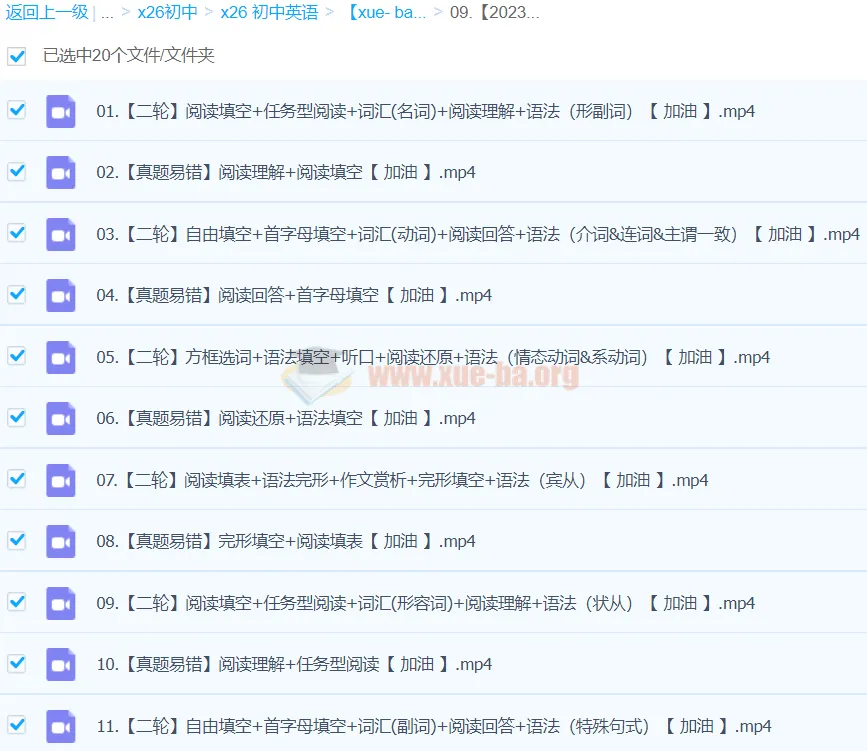
Task: Click the video icon of file 04
Action: pyautogui.click(x=61, y=295)
